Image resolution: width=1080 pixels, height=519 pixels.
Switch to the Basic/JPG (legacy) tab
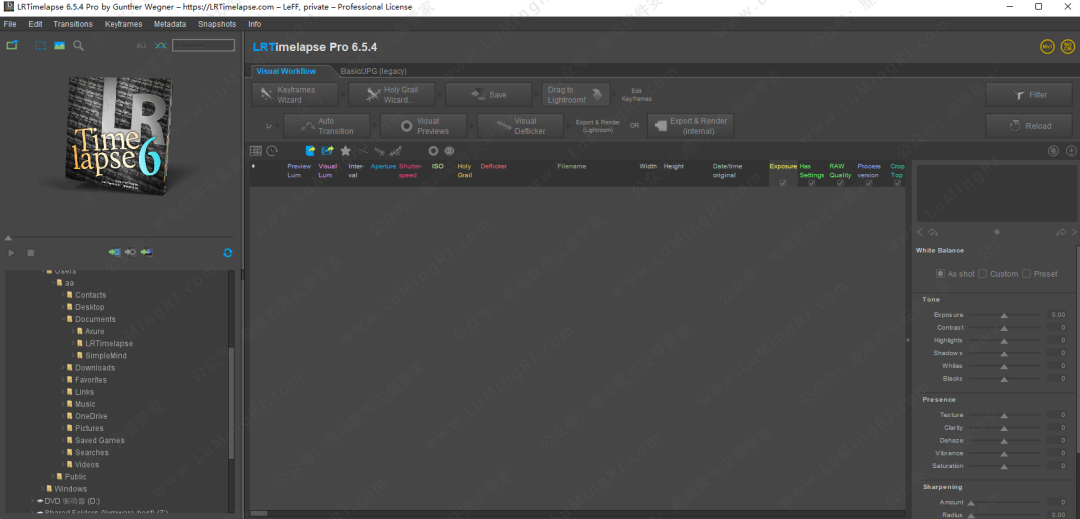(x=371, y=71)
